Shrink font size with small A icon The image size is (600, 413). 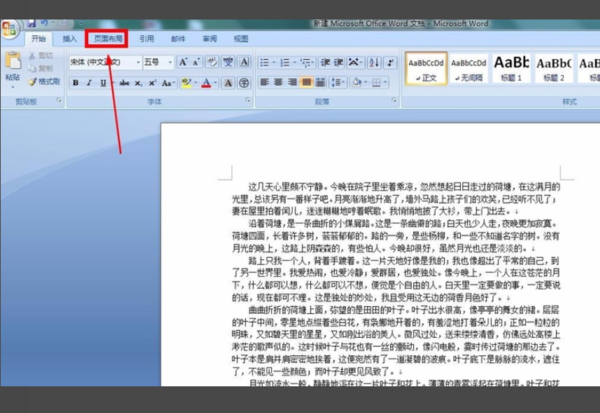(x=197, y=62)
